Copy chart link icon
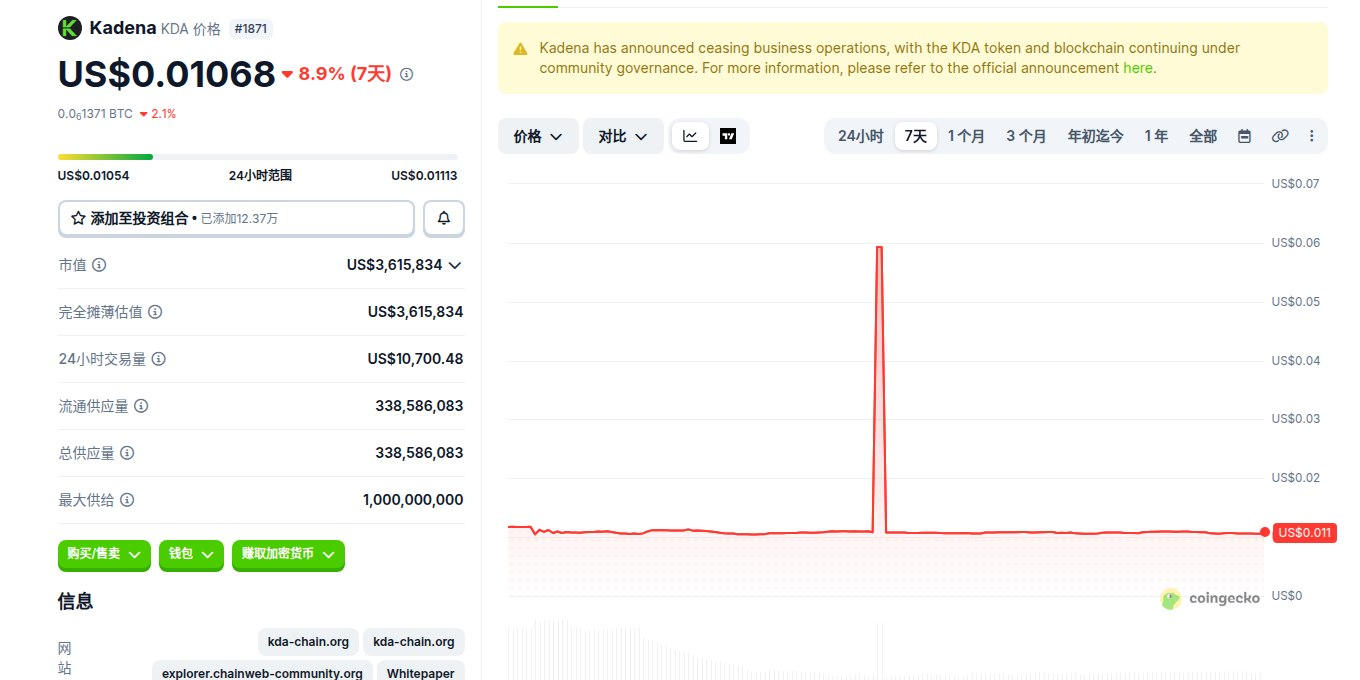The width and height of the screenshot is (1360, 680). tap(1280, 136)
